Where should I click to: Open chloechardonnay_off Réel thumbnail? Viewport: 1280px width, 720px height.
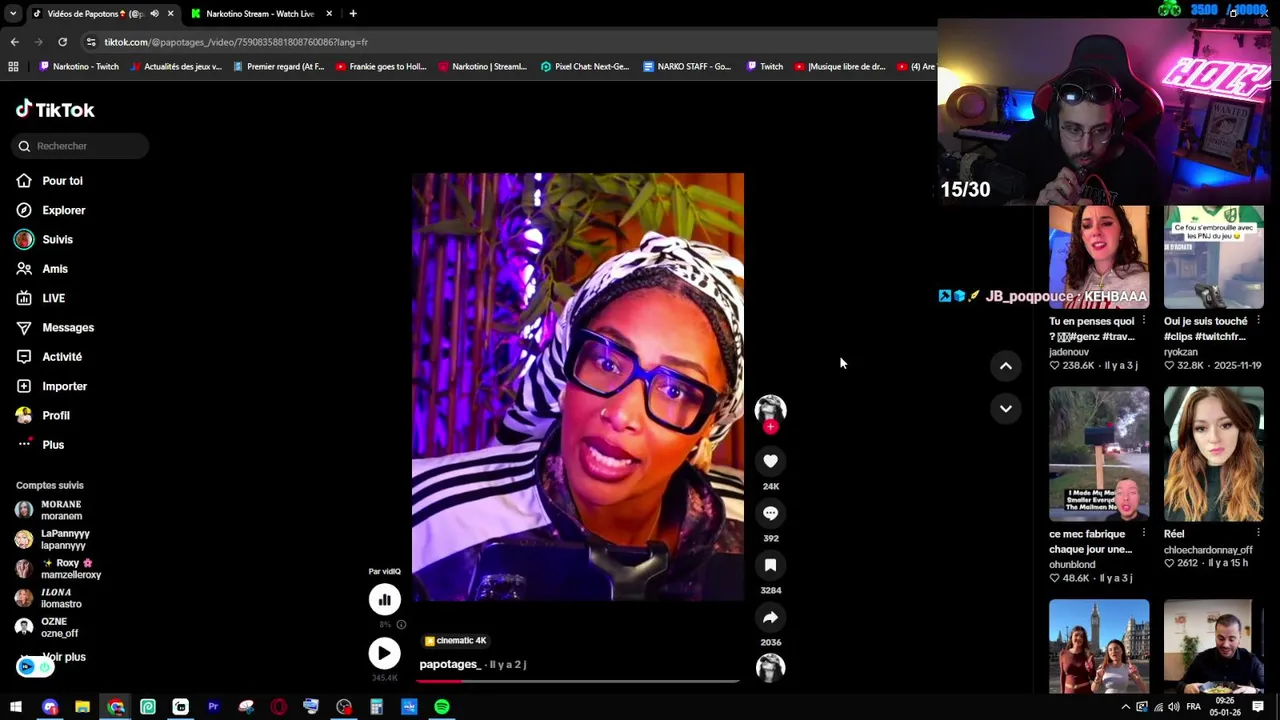1214,454
